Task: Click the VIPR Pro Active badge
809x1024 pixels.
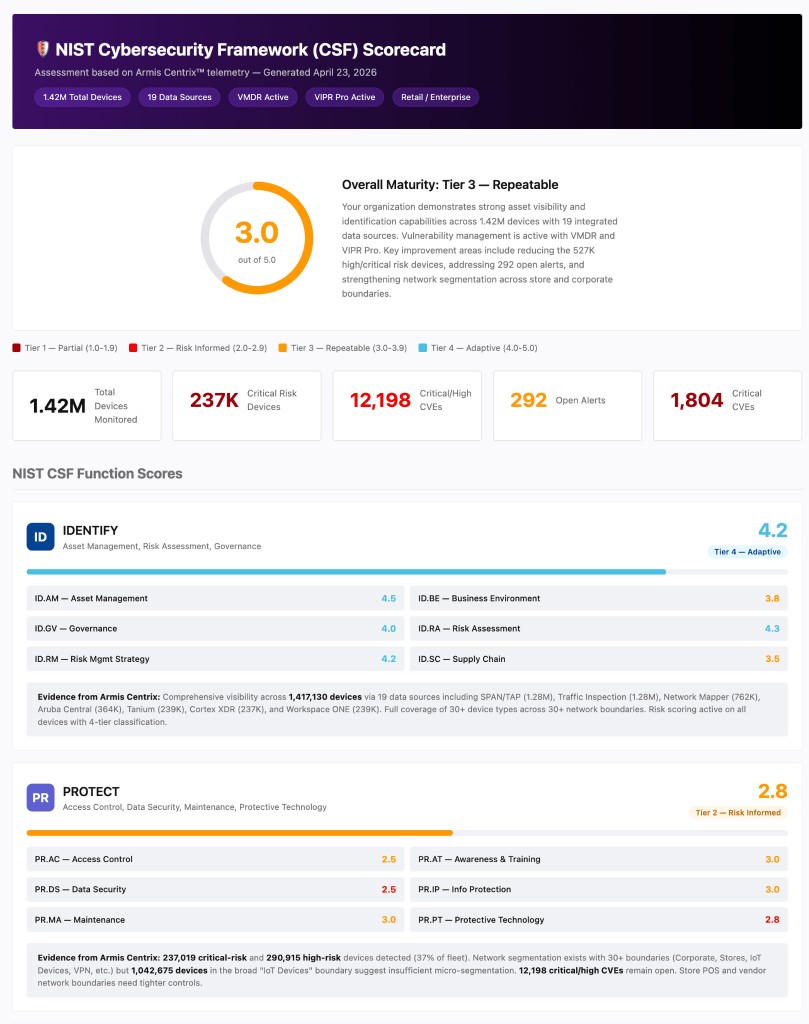Action: coord(345,97)
